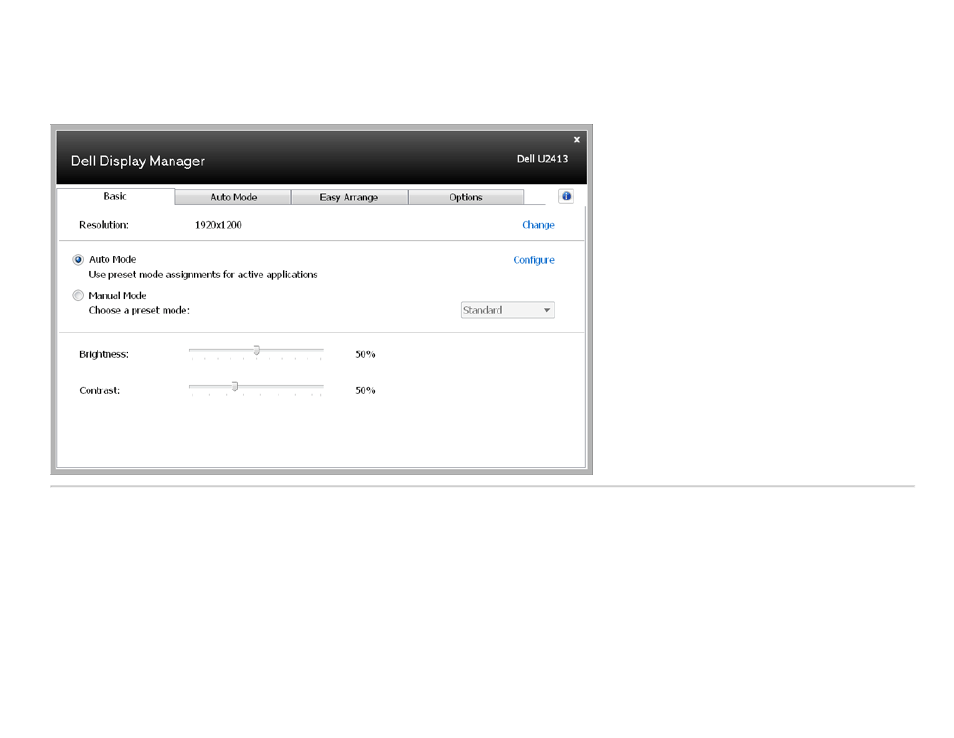Click the Contrast slider thumb
This screenshot has width=954, height=738.
(x=235, y=386)
